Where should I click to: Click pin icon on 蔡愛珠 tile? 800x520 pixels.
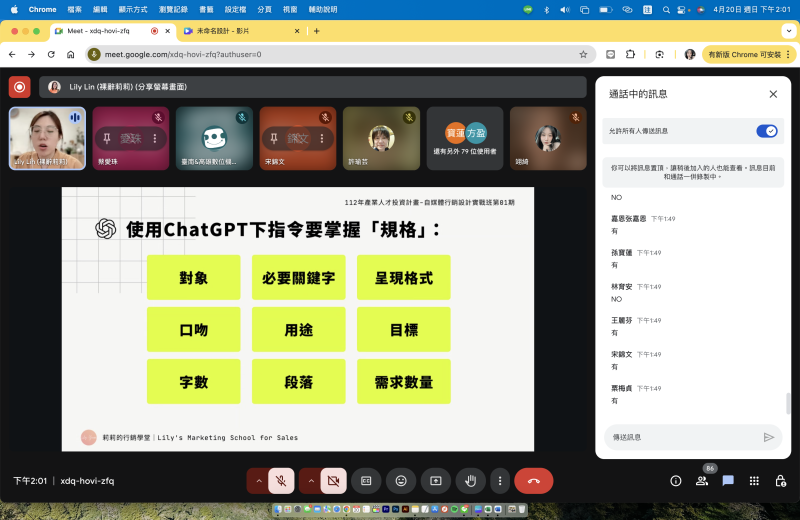107,138
